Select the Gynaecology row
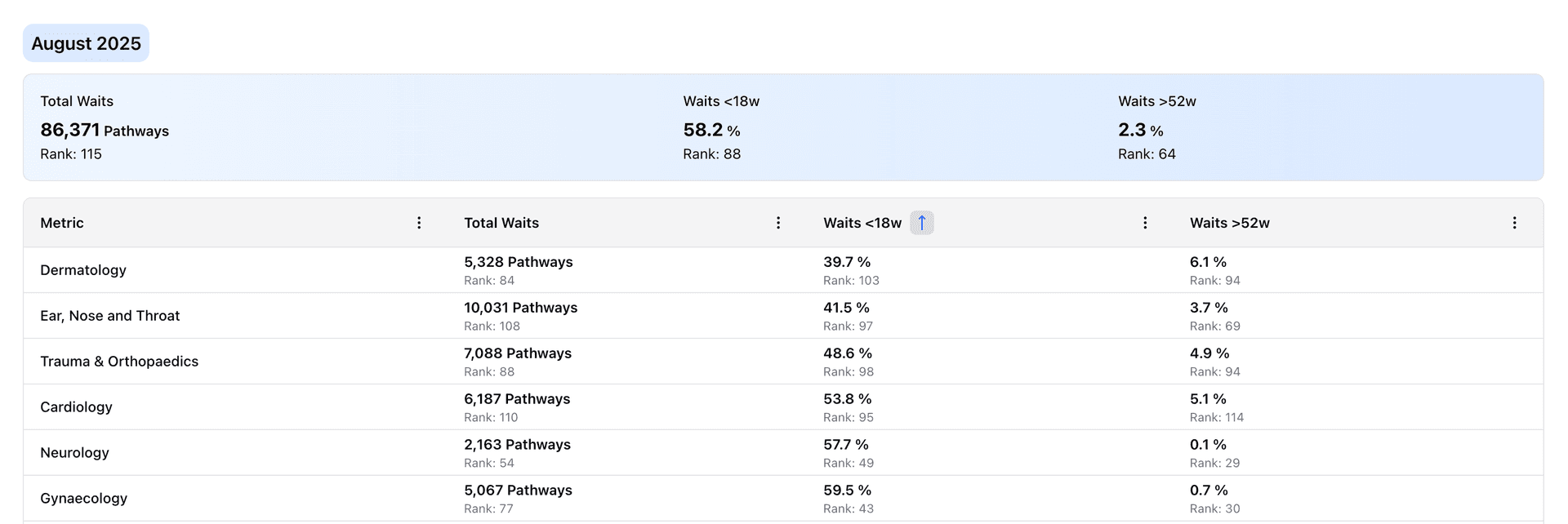1568x524 pixels. click(x=83, y=499)
